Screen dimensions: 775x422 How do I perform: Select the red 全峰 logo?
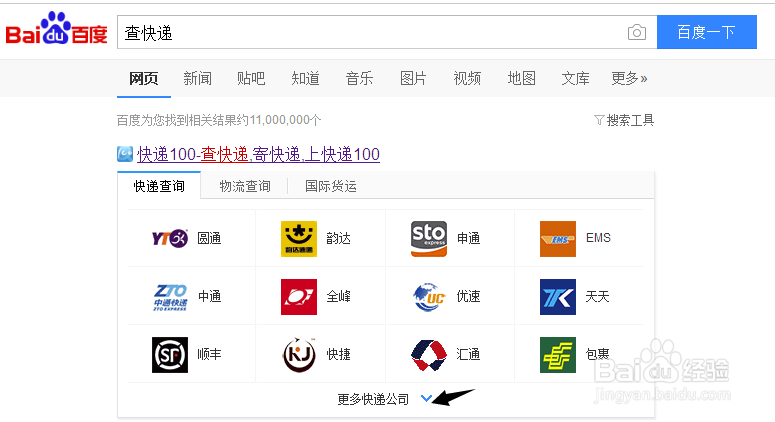[299, 297]
